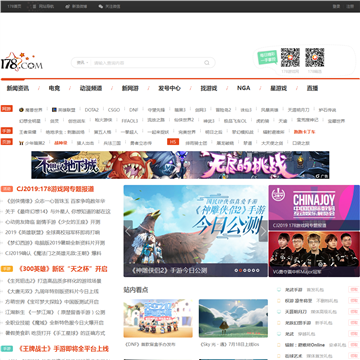Go to previous carousel slide arrow
The height and width of the screenshot is (360, 360).
coord(128,231)
